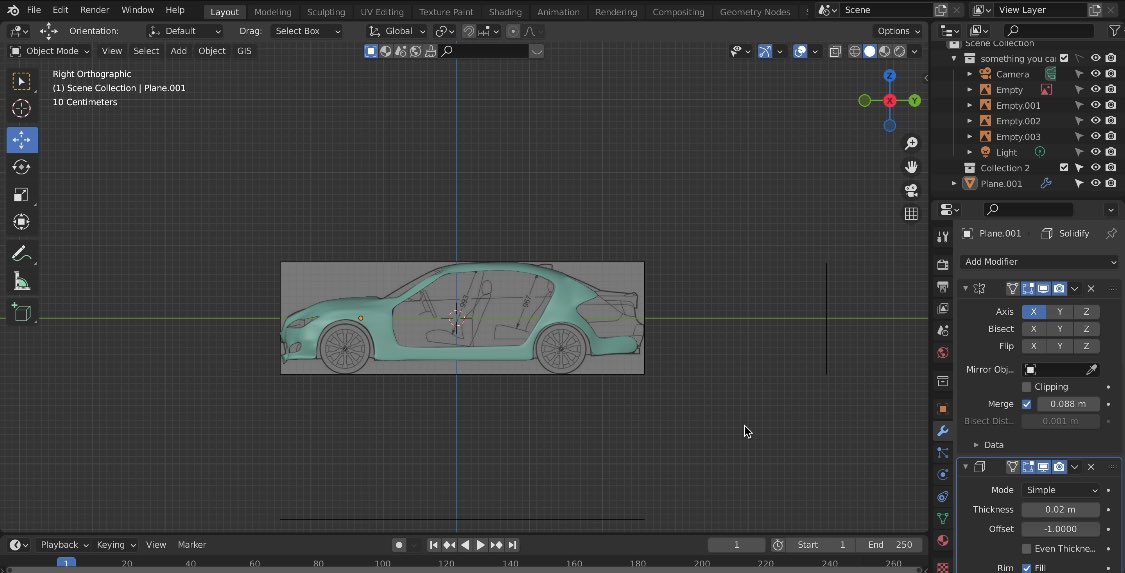Open the Global transform orientation dropdown
Viewport: 1125px width, 573px height.
tap(397, 31)
